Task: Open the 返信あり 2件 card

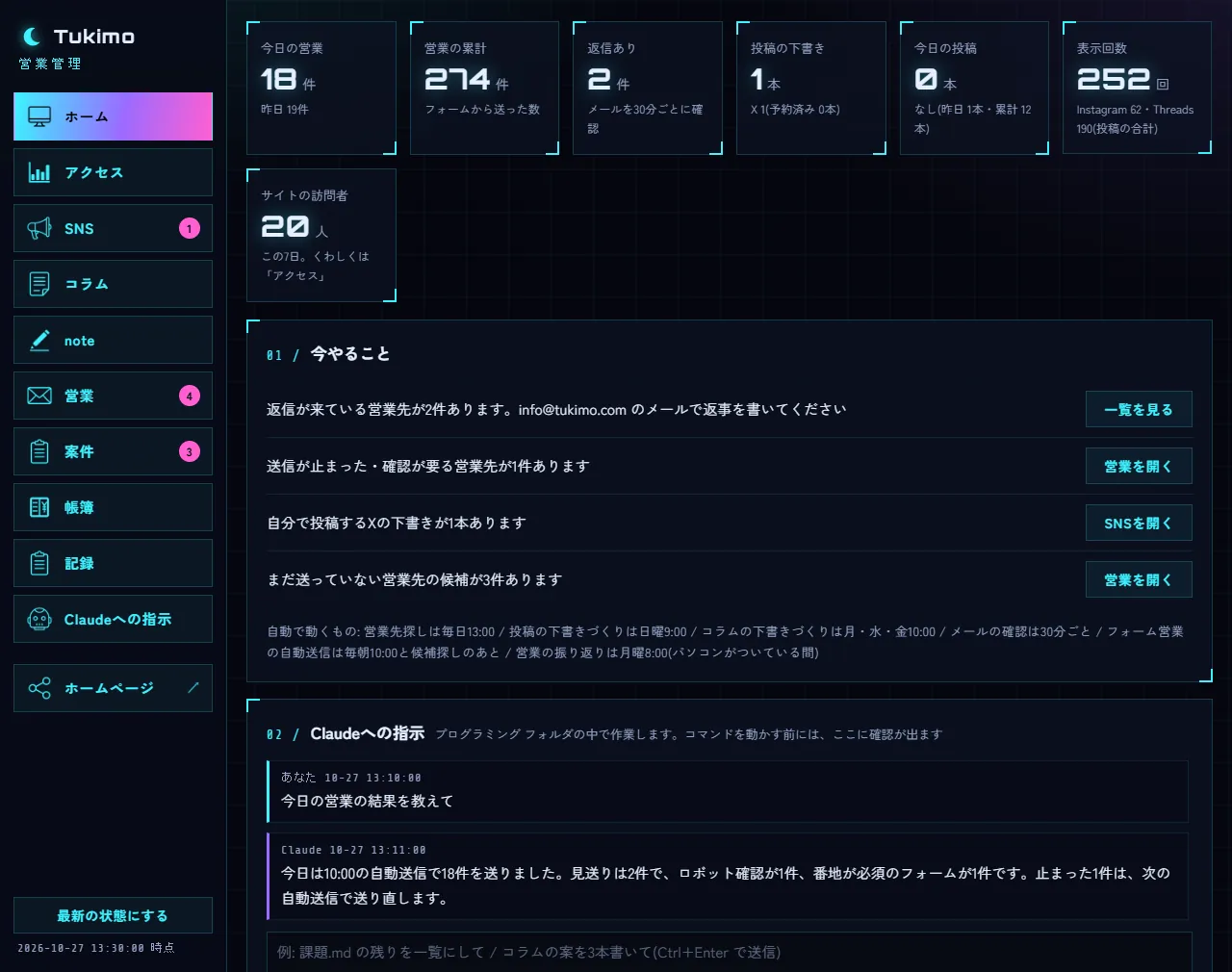Action: 648,88
